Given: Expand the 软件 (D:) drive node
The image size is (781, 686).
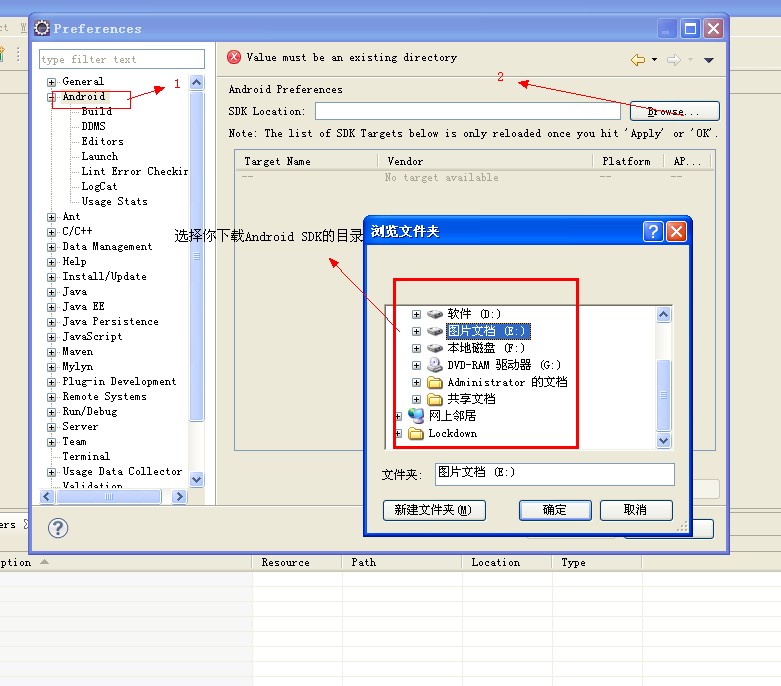Looking at the screenshot, I should 416,314.
